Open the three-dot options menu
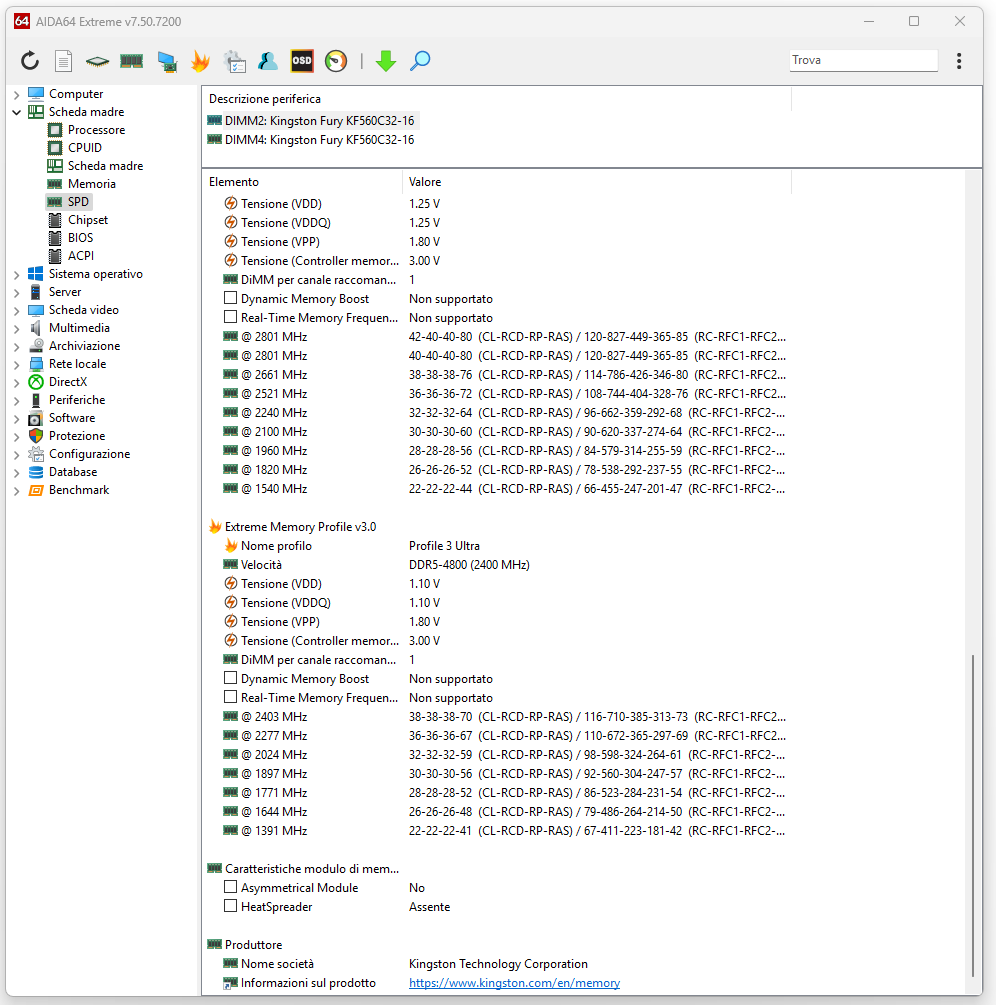Image resolution: width=996 pixels, height=1005 pixels. pyautogui.click(x=959, y=61)
